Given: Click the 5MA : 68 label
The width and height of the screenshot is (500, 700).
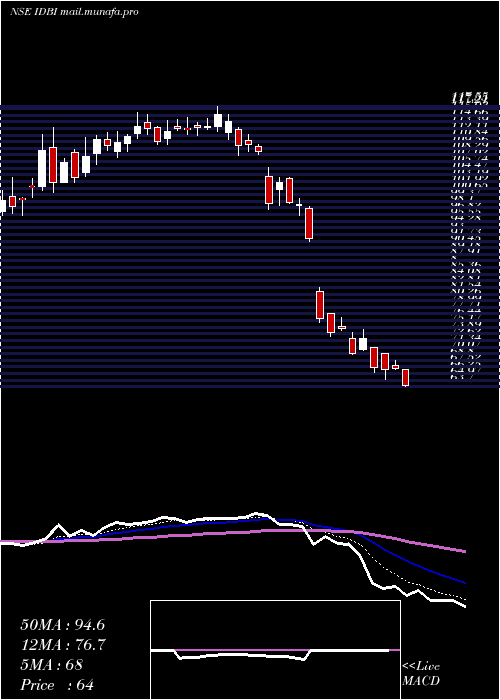Looking at the screenshot, I should coord(52,665).
